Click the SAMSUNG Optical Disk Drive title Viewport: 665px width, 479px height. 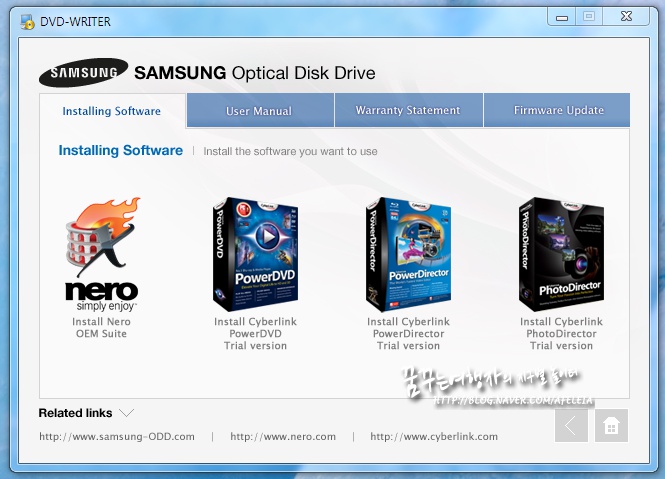pos(254,73)
